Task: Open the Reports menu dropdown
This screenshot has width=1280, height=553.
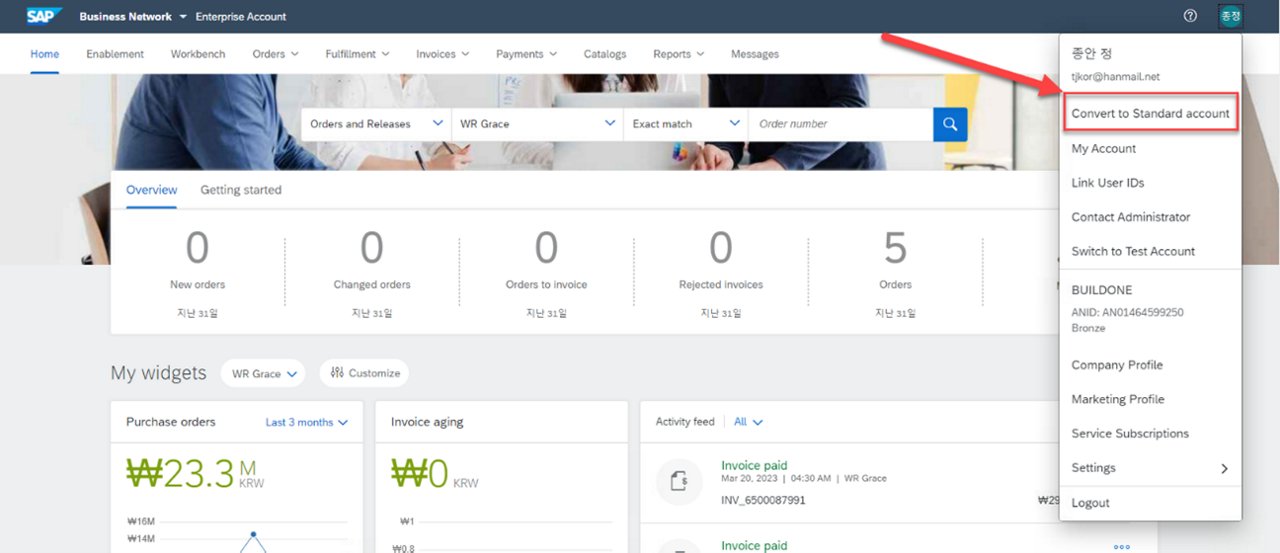Action: click(678, 54)
